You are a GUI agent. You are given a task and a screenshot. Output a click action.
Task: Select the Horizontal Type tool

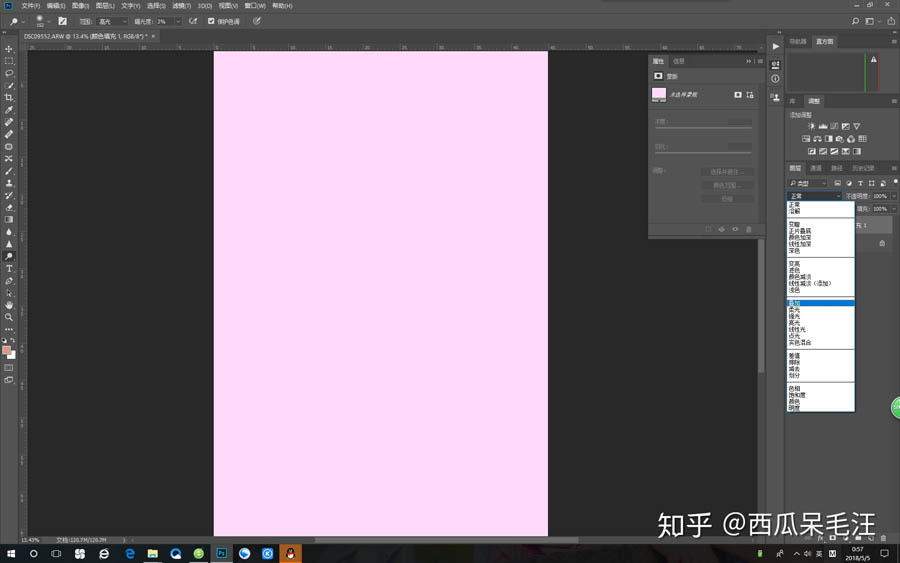pos(9,269)
